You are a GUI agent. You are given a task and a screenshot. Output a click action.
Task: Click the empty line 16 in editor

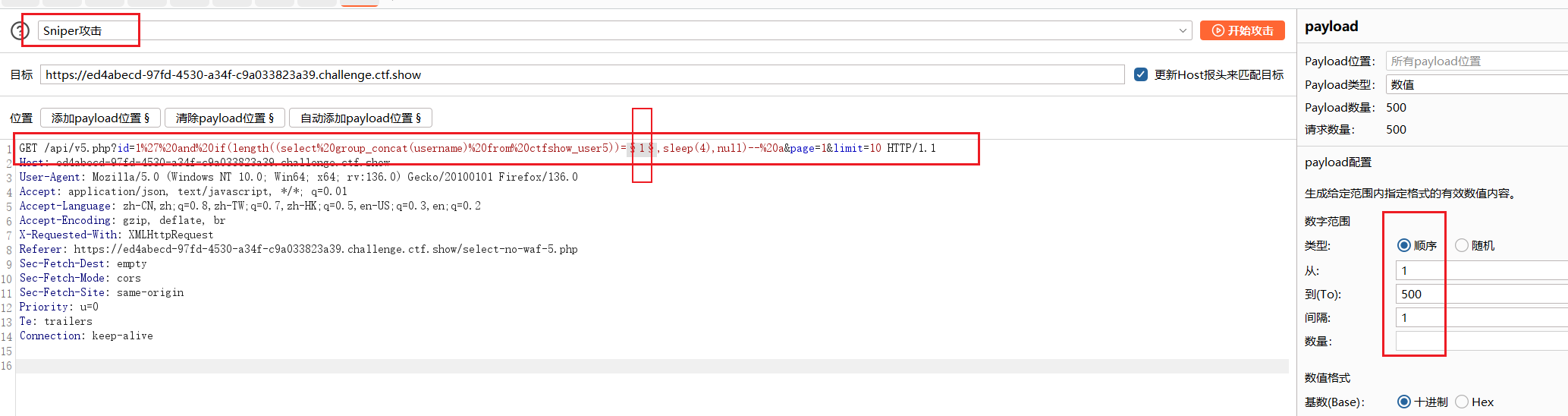[x=652, y=366]
